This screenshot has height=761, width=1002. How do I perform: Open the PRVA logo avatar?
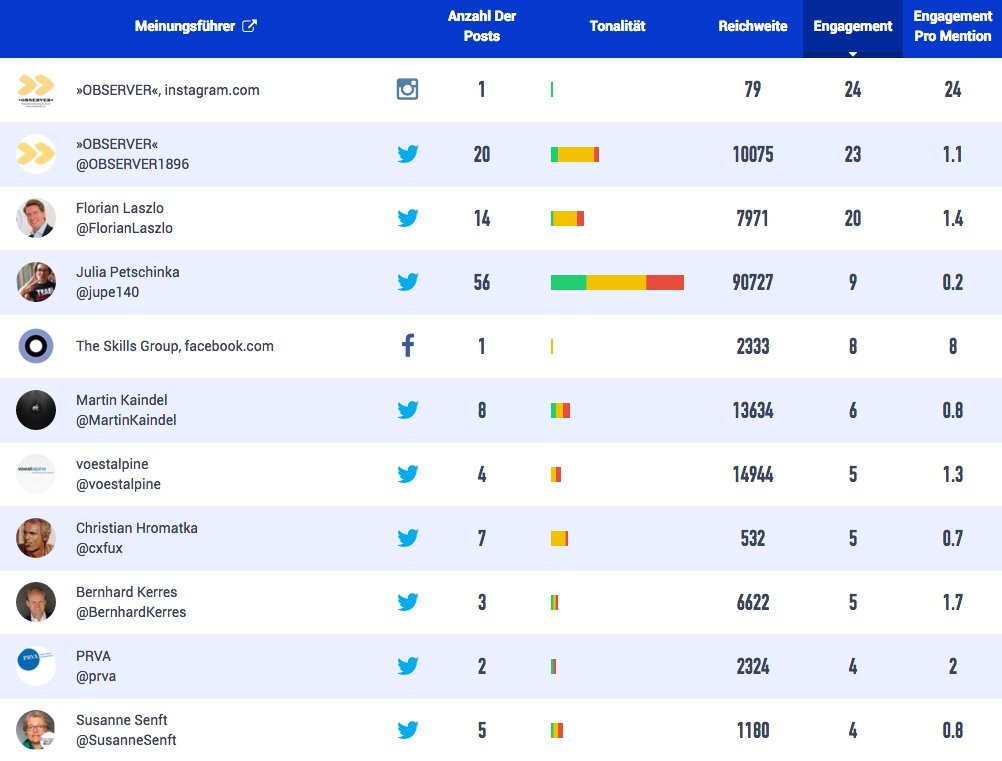click(x=36, y=666)
